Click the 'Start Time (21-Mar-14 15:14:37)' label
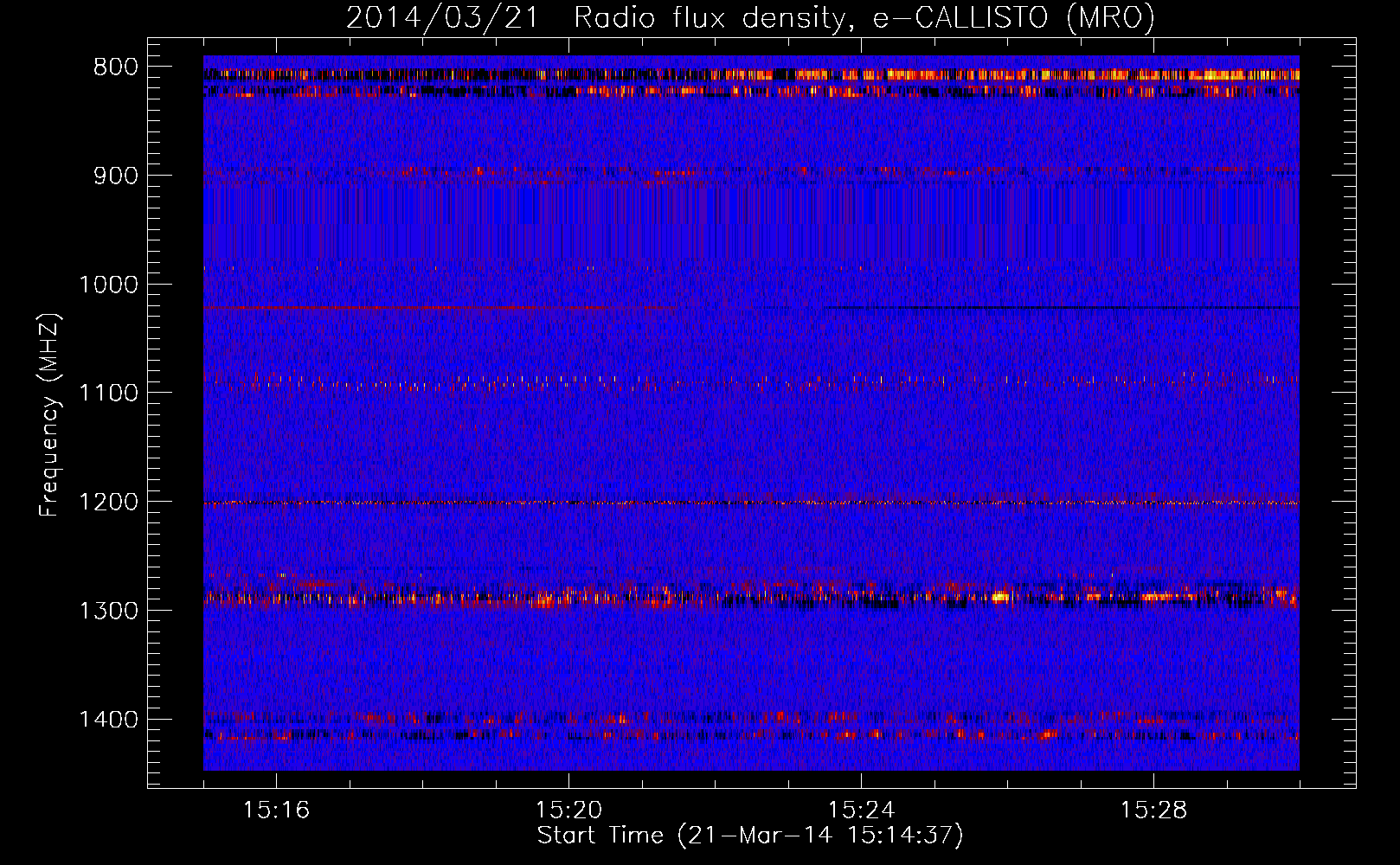Viewport: 1400px width, 865px height. coord(750,836)
